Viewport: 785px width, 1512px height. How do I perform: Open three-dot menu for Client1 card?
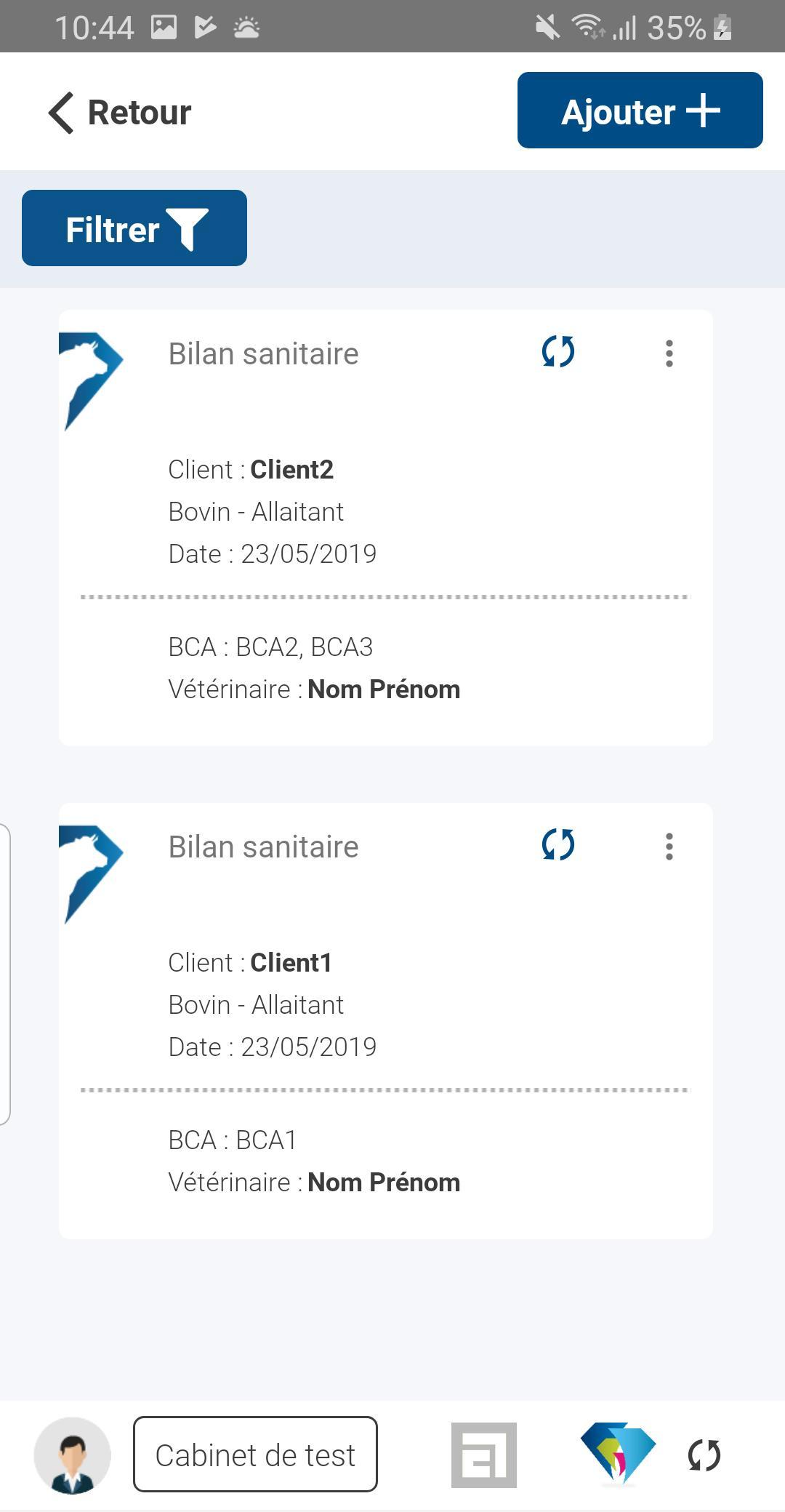(x=669, y=847)
